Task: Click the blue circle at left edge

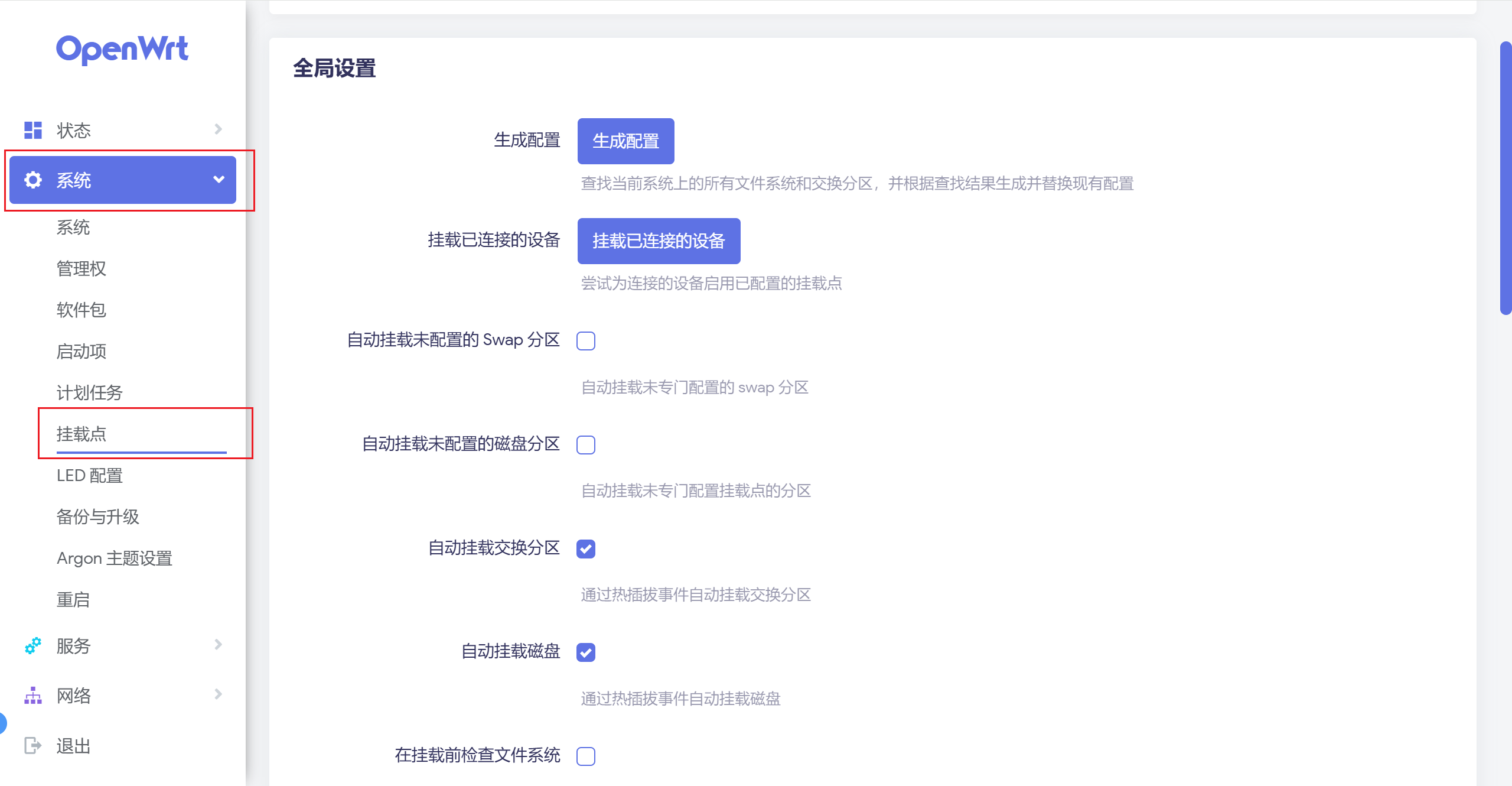Action: tap(2, 723)
